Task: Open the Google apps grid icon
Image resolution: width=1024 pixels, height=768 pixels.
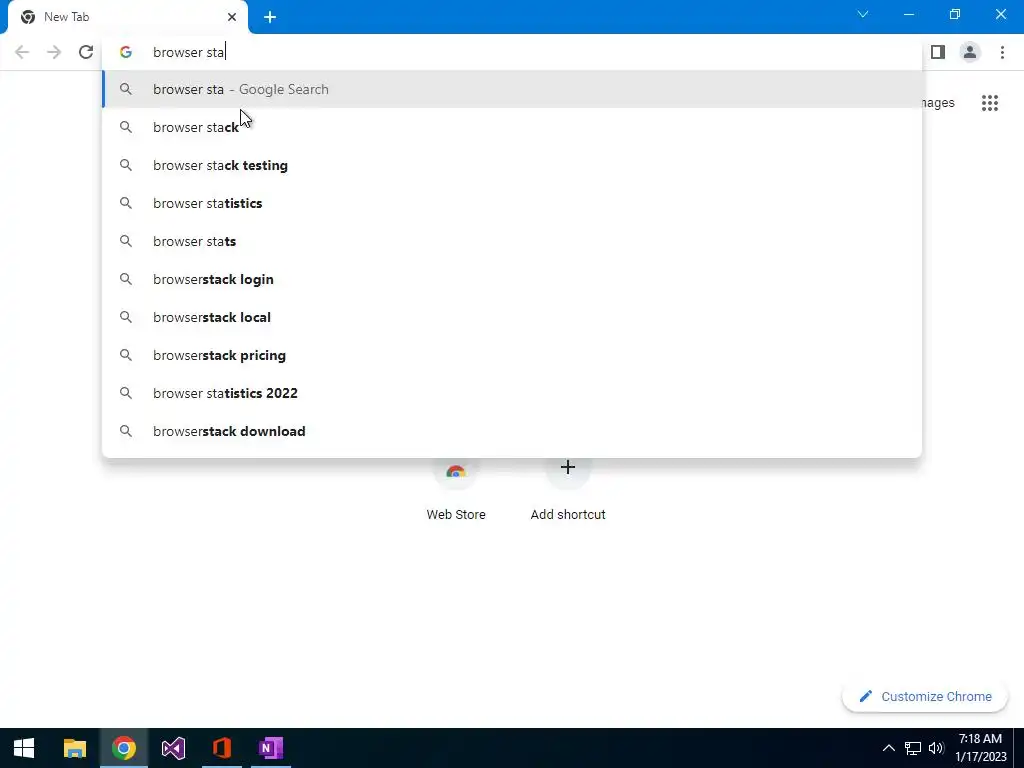Action: pos(989,103)
